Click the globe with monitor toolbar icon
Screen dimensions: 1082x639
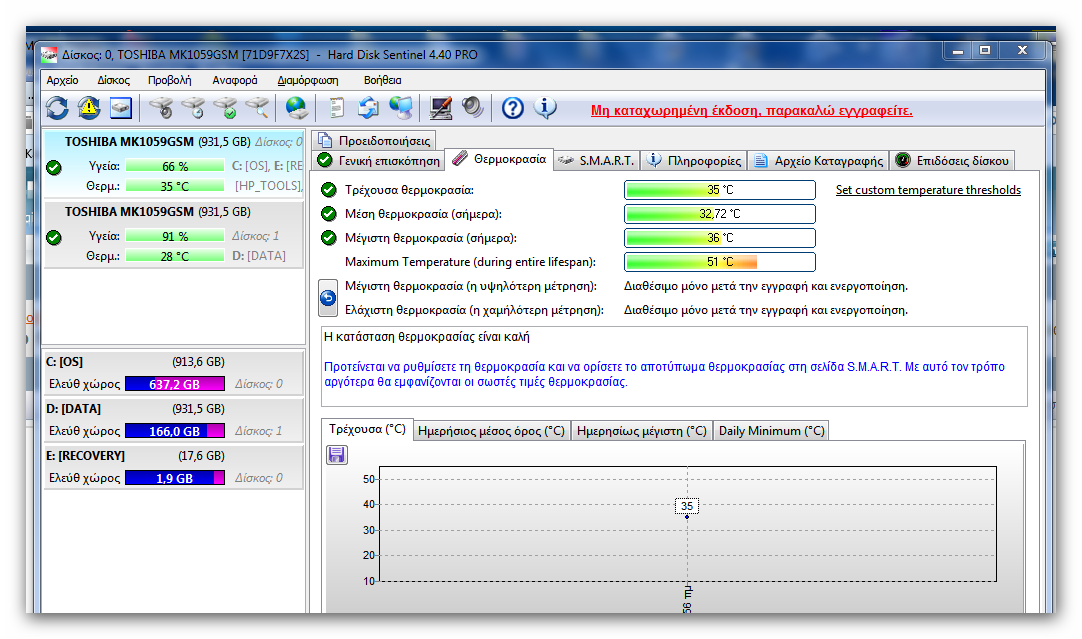click(401, 108)
